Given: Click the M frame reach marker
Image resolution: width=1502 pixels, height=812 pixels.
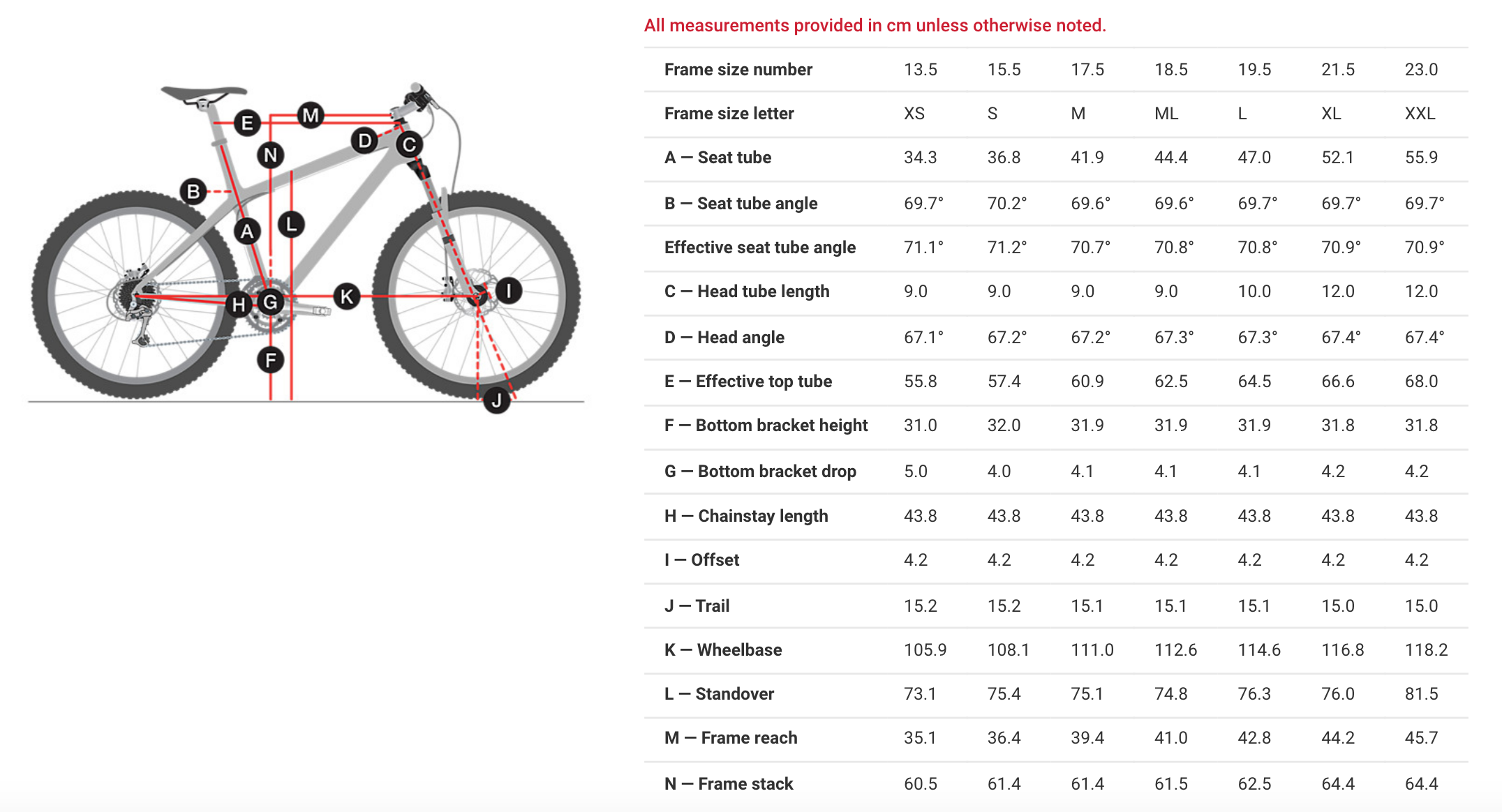Looking at the screenshot, I should 311,115.
